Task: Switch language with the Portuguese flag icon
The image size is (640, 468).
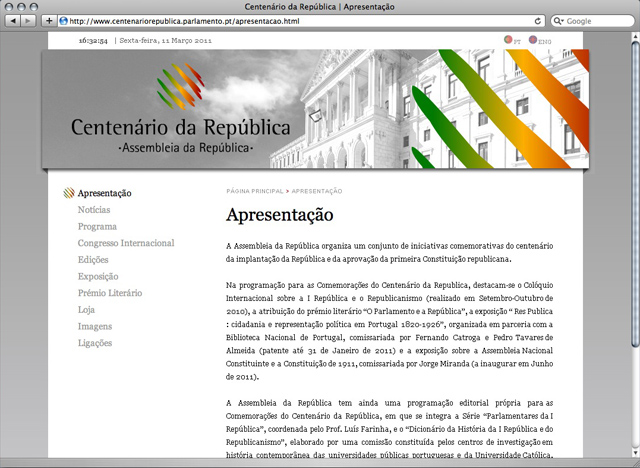Action: (x=508, y=39)
